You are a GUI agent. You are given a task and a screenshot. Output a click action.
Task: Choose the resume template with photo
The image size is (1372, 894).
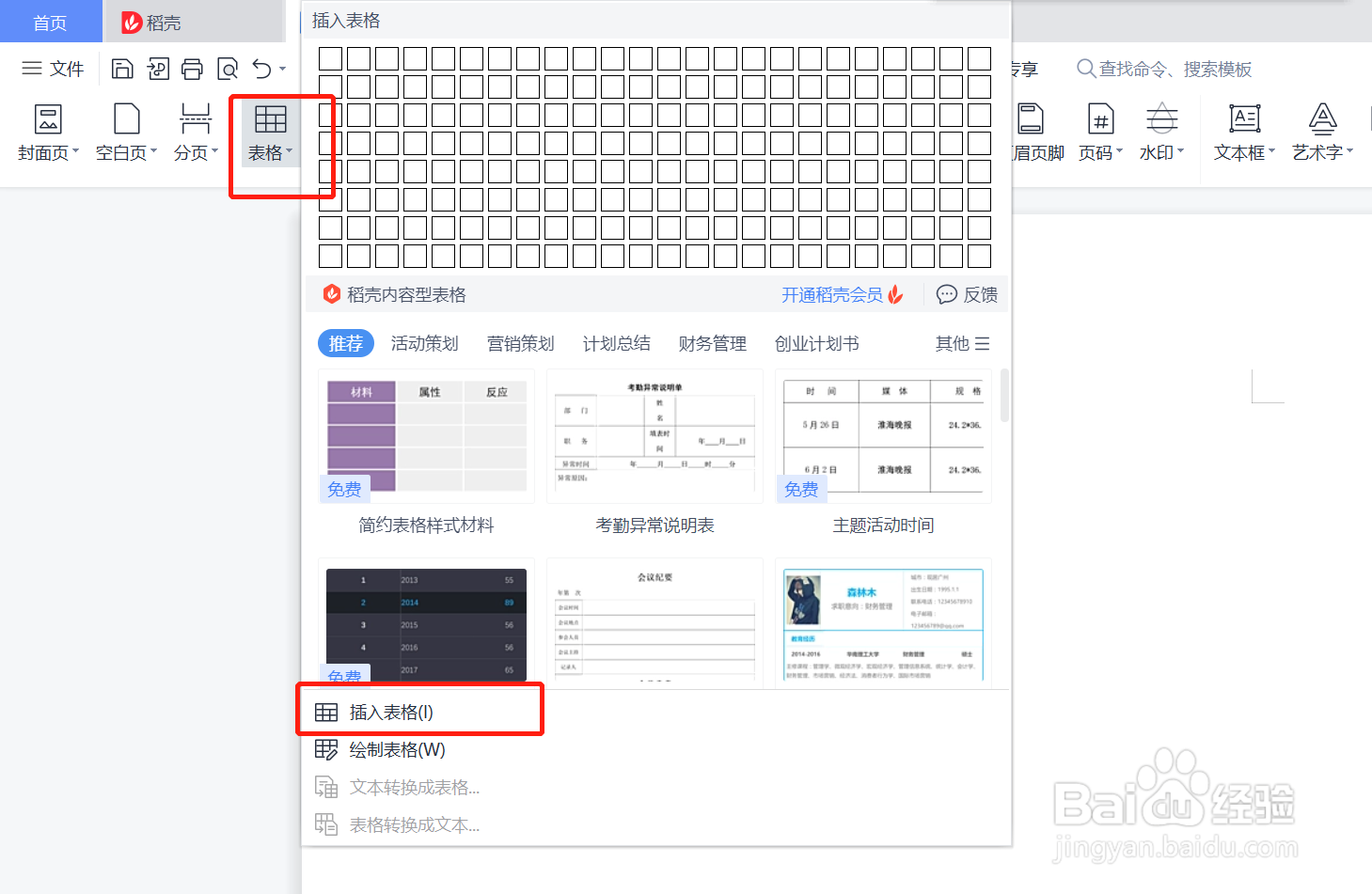click(x=883, y=623)
